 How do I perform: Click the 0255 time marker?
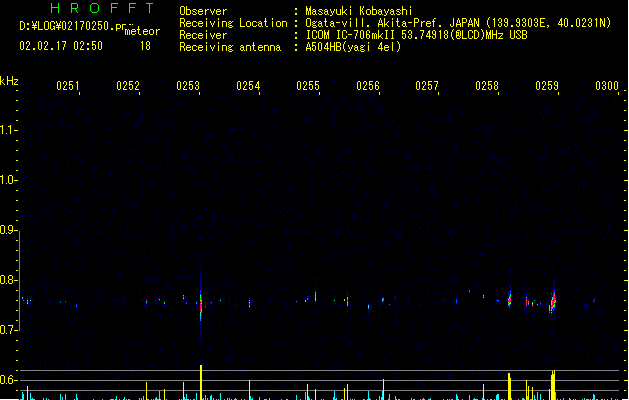click(x=308, y=86)
